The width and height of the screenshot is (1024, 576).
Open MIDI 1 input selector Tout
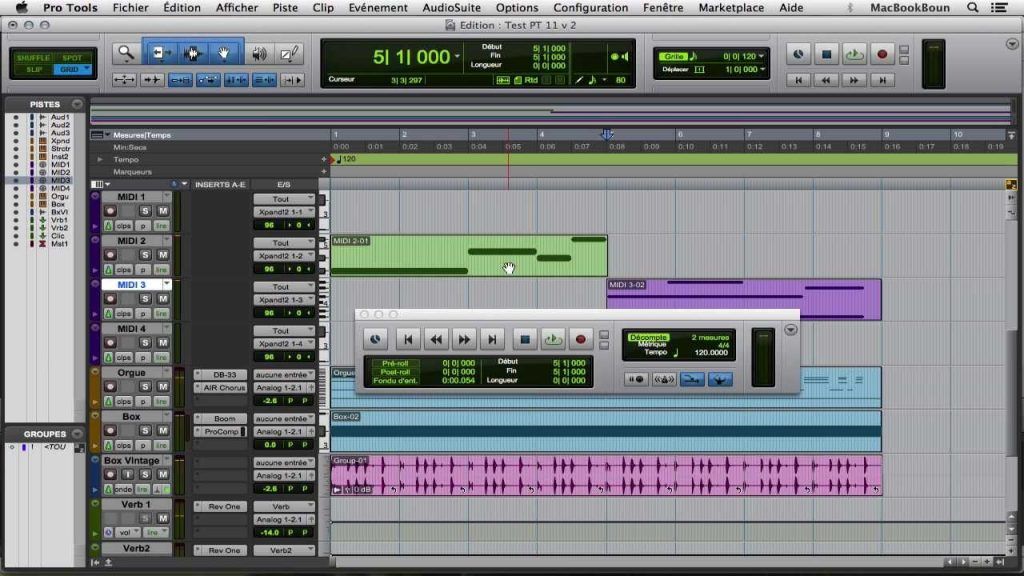click(284, 199)
